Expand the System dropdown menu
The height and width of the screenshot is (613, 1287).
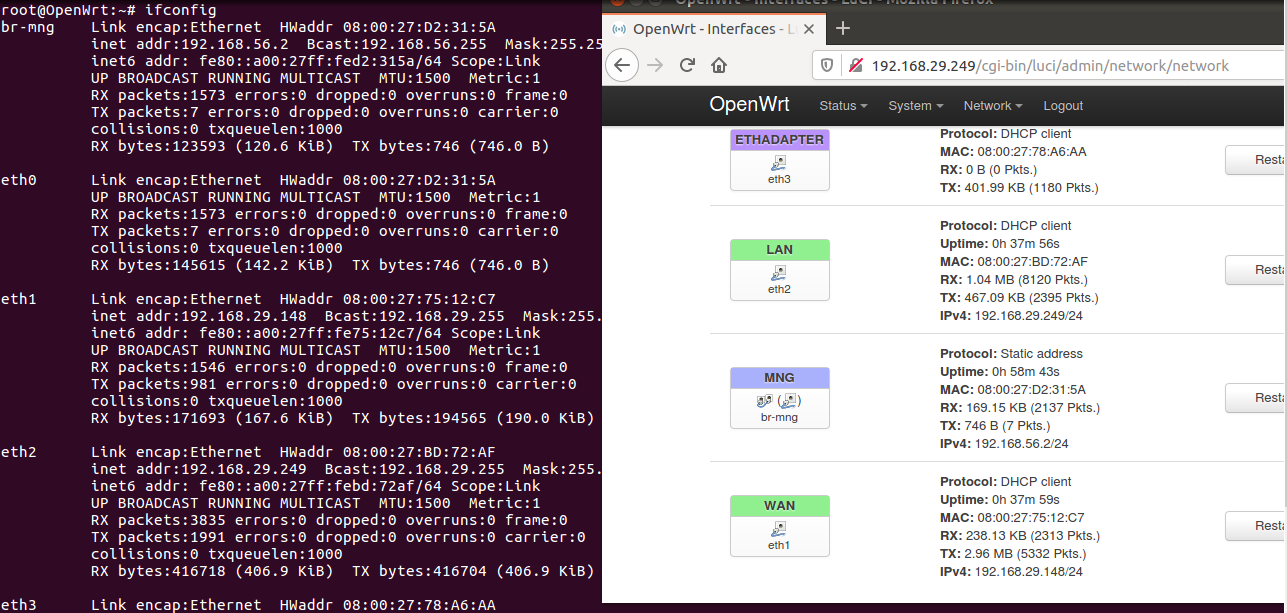[x=916, y=105]
